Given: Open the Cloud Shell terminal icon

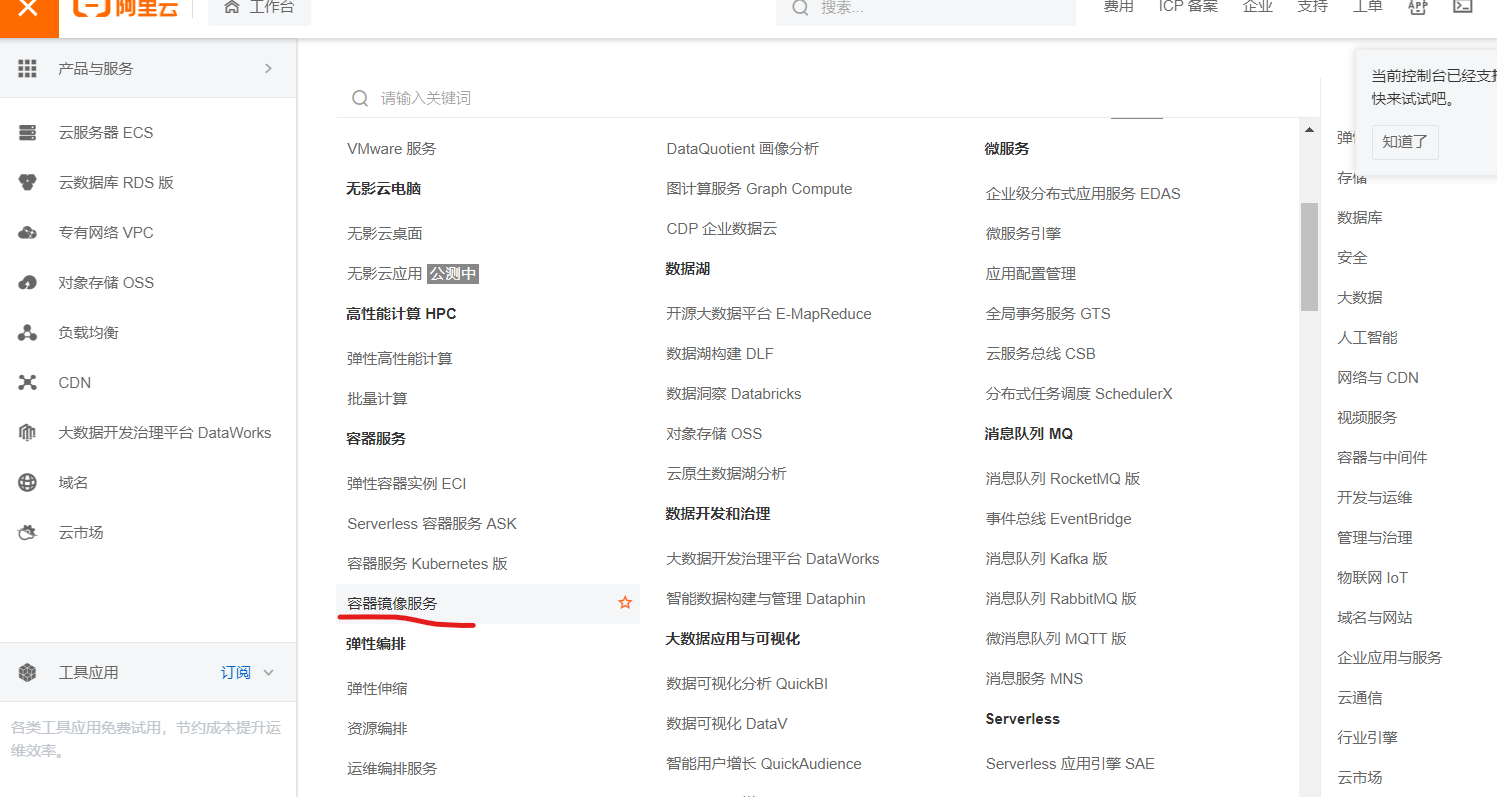Looking at the screenshot, I should [1463, 6].
